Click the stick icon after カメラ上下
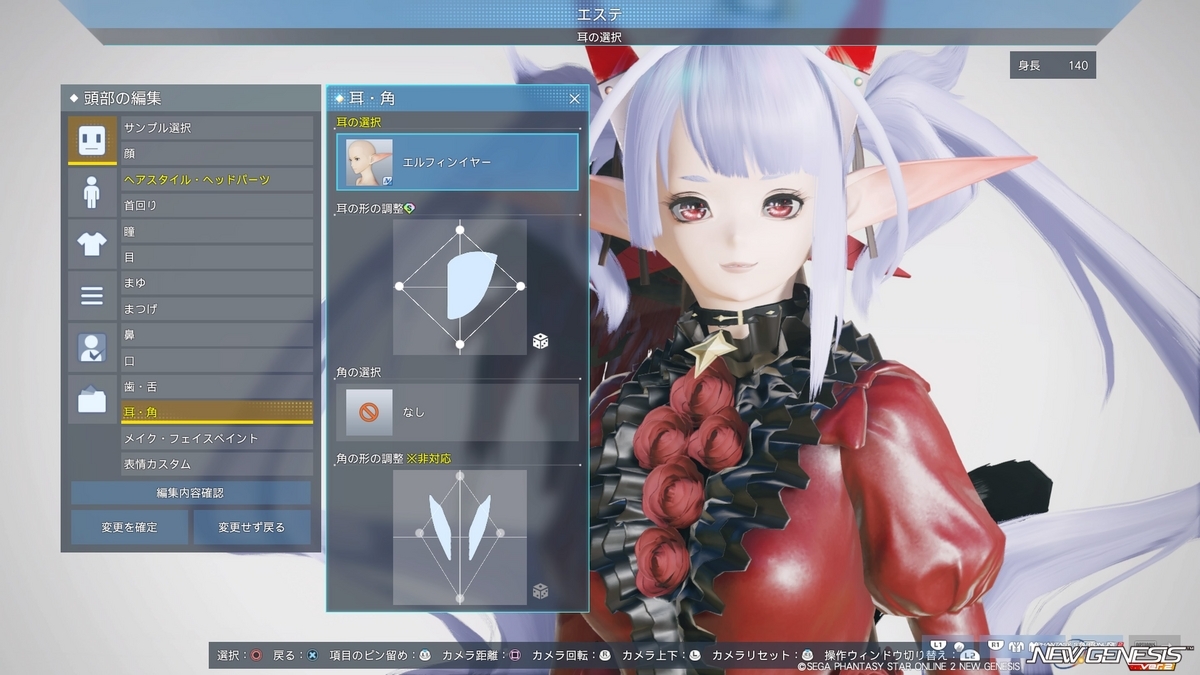The height and width of the screenshot is (675, 1200). coord(694,655)
